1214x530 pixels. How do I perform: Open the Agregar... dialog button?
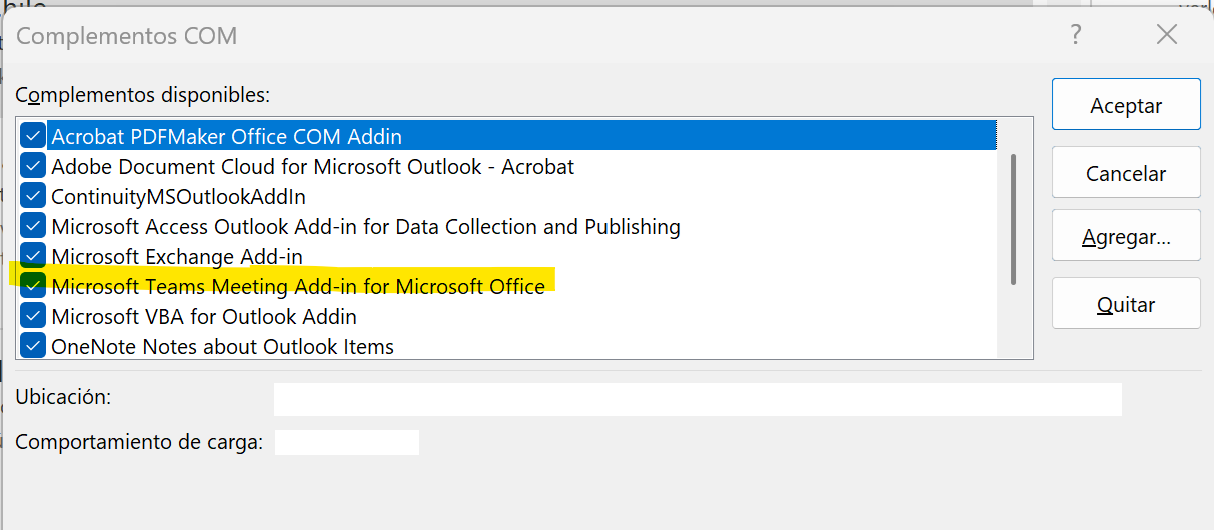point(1126,237)
